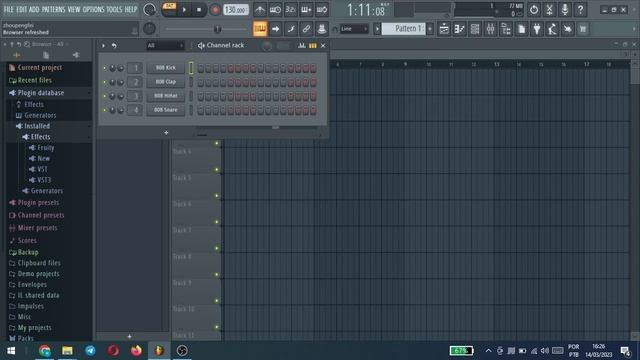Viewport: 640px width, 360px height.
Task: Open the All channel filter dropdown
Action: [165, 46]
